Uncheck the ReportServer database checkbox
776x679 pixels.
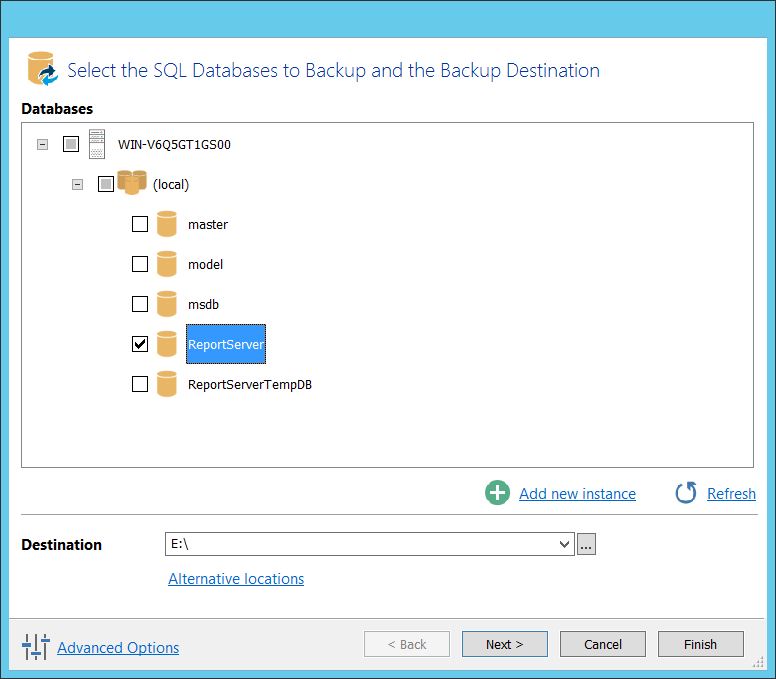(140, 343)
